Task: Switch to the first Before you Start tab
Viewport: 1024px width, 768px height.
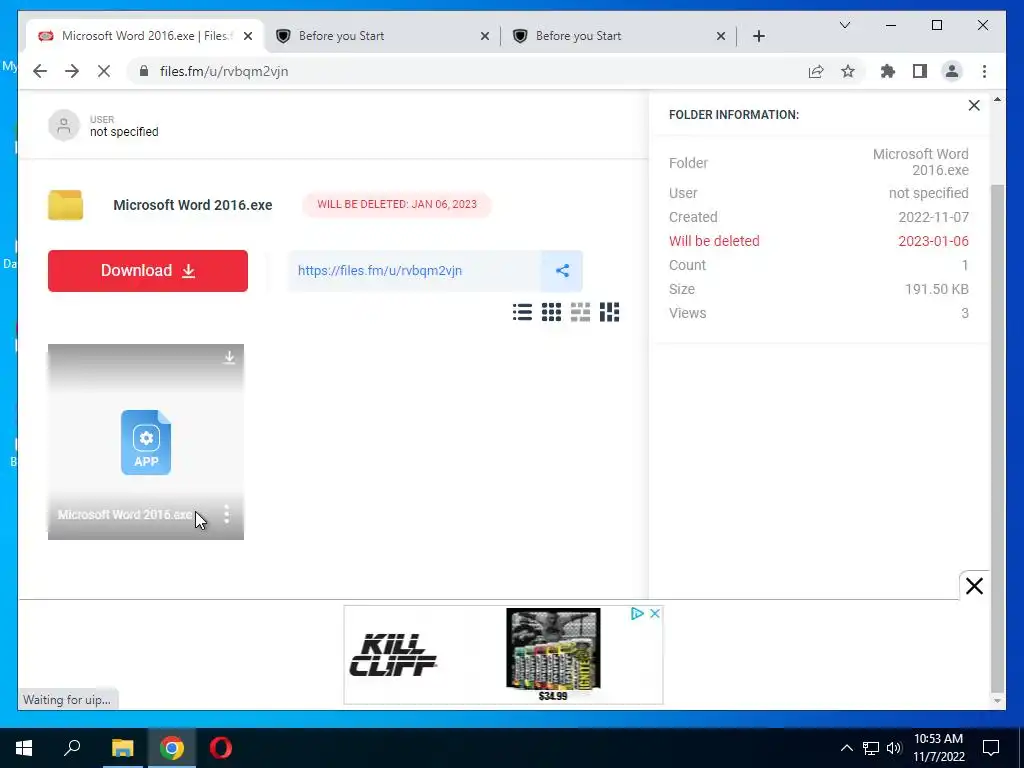Action: [x=383, y=36]
